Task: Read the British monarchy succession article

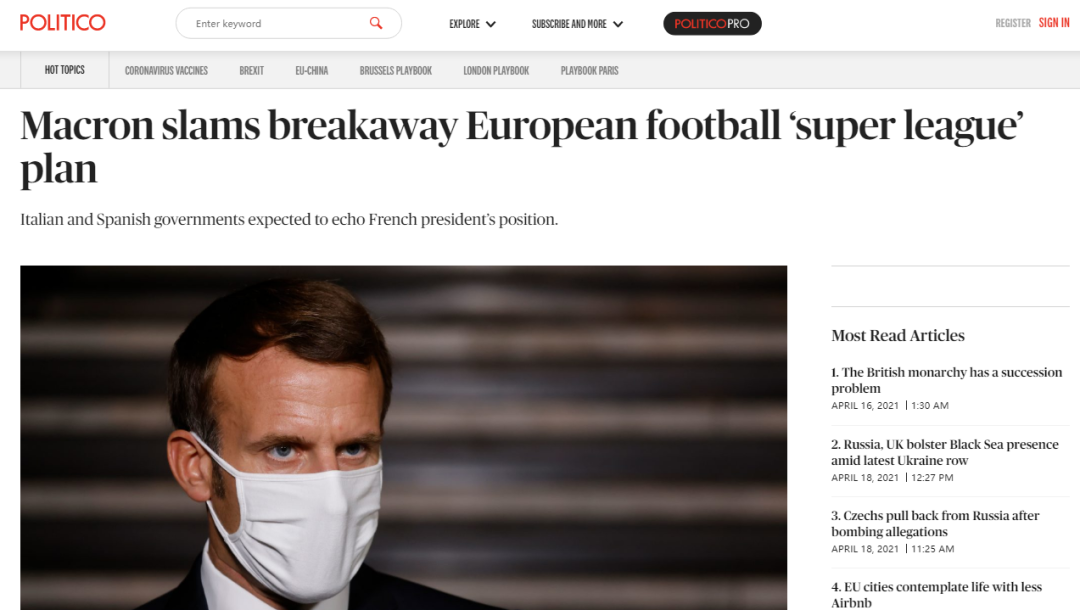Action: (x=946, y=380)
